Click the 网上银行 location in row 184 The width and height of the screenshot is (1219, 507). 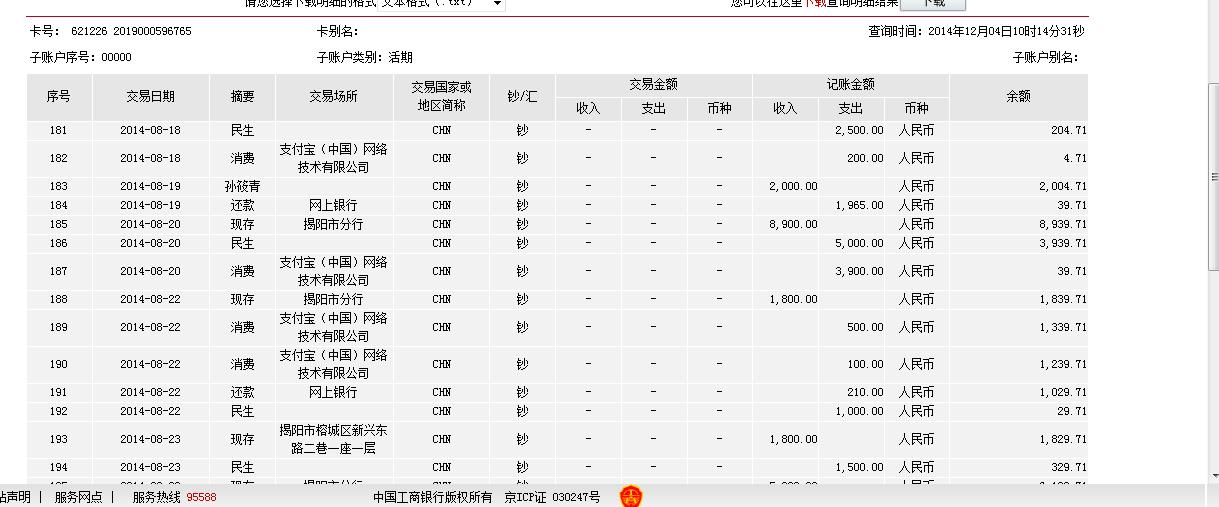(333, 205)
